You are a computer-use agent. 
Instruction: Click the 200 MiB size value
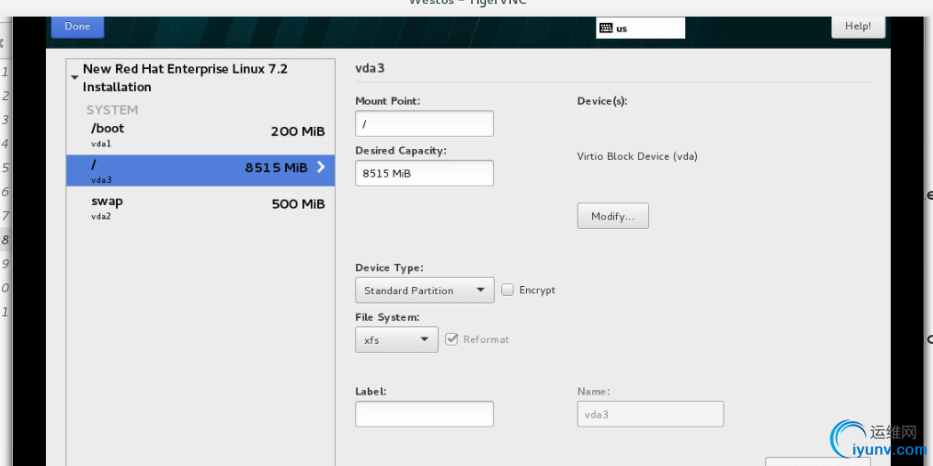tap(298, 132)
